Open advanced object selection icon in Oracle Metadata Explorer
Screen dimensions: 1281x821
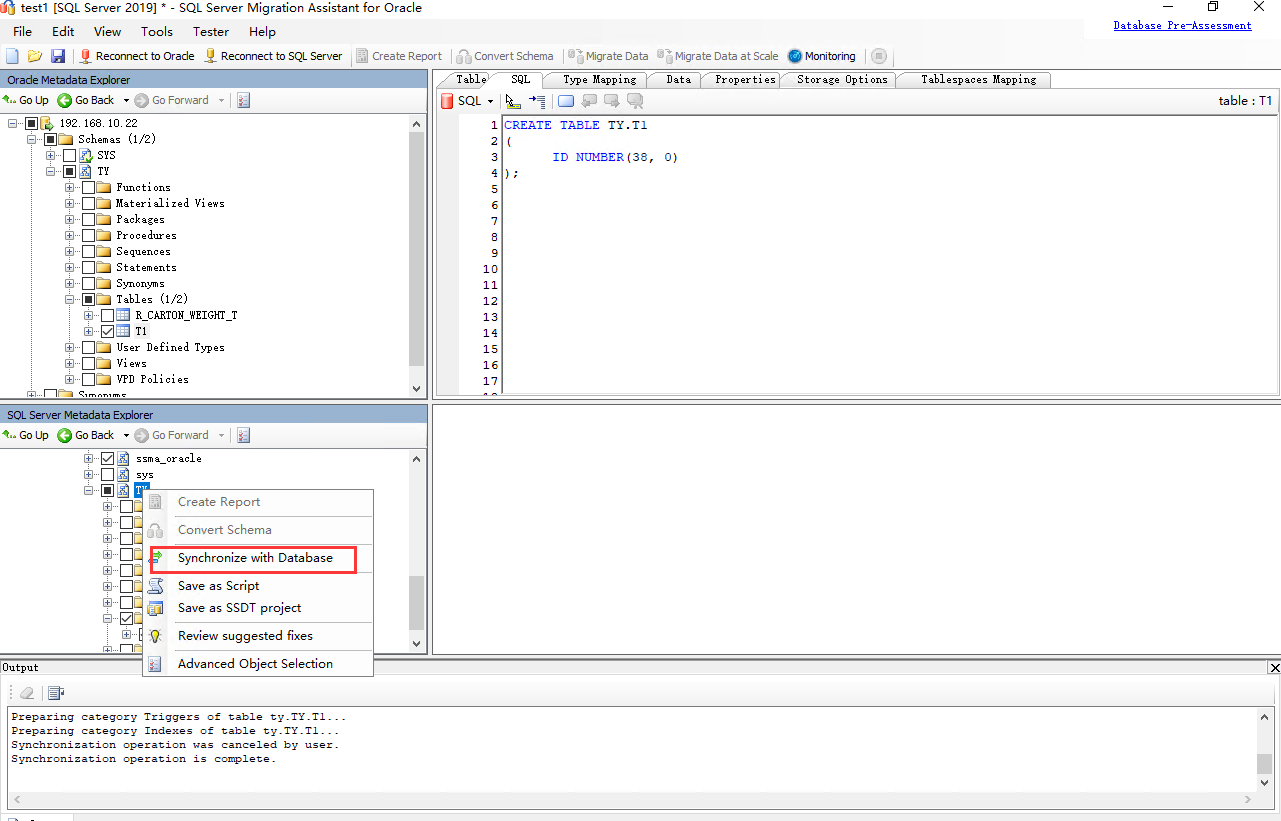(x=243, y=100)
